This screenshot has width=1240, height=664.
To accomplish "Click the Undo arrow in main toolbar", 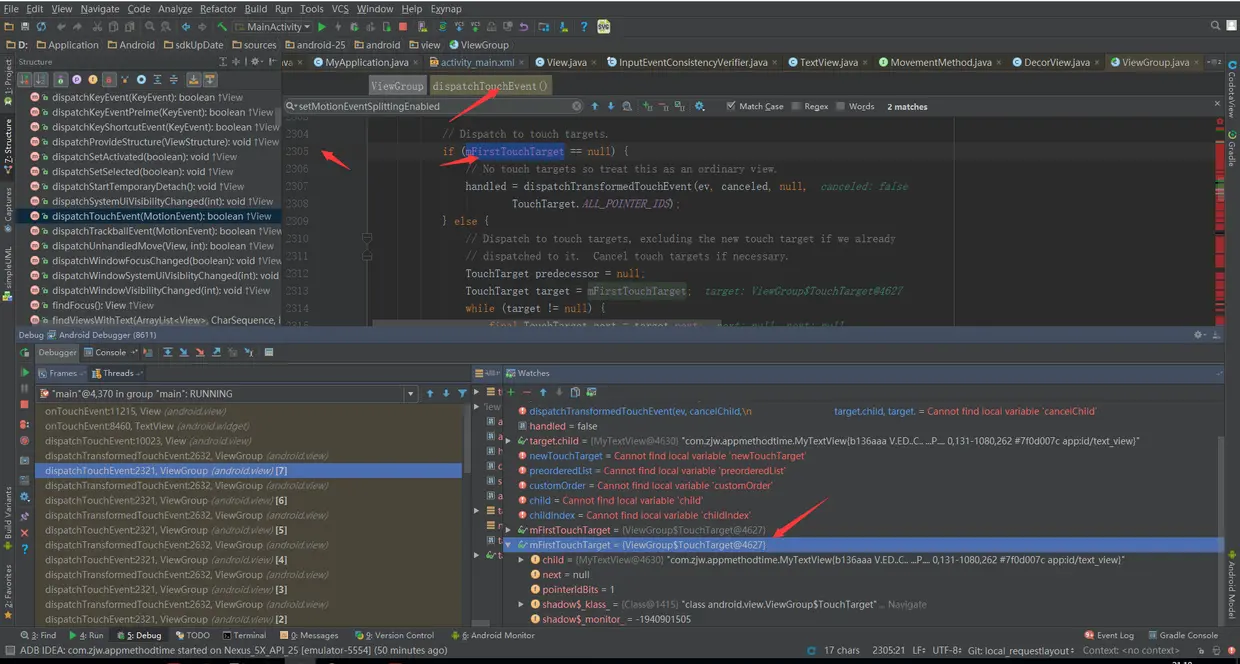I will tap(61, 26).
